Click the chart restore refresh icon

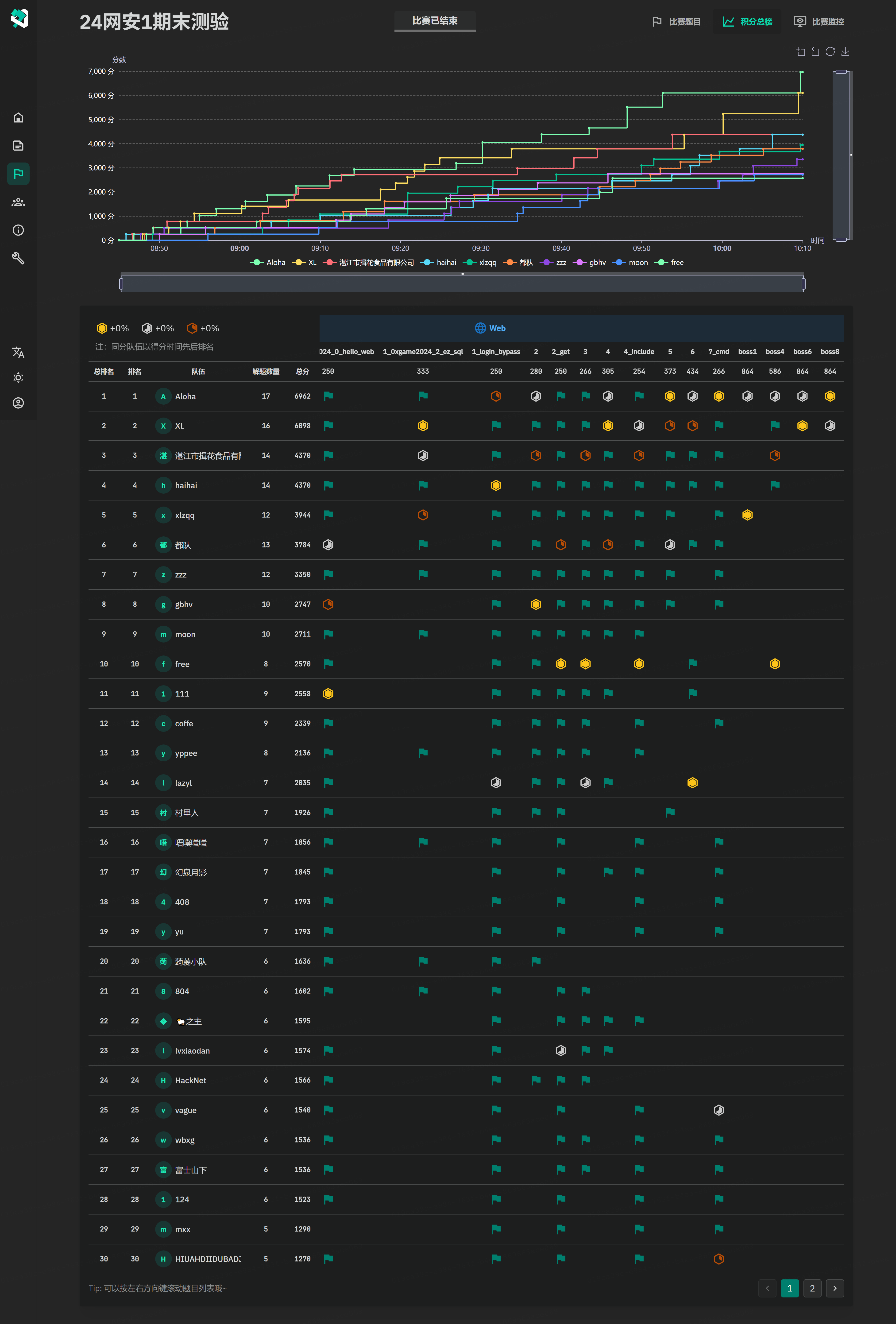(830, 52)
